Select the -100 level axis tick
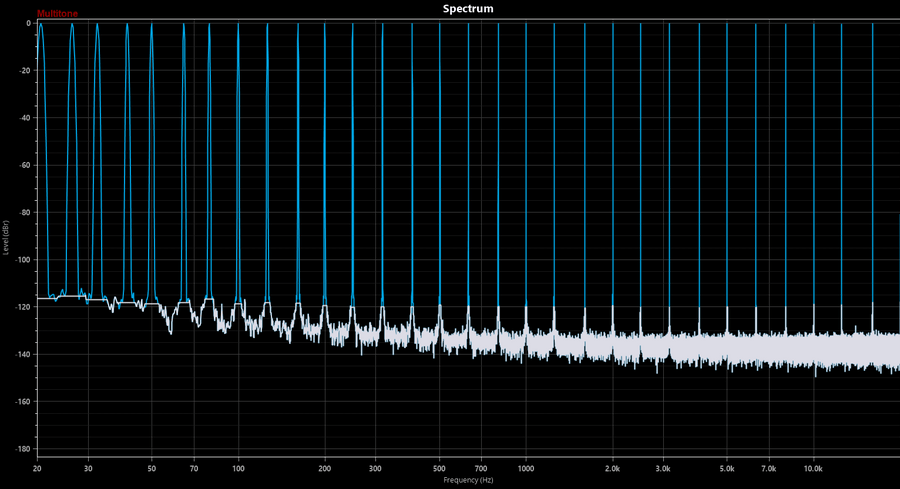 24,259
